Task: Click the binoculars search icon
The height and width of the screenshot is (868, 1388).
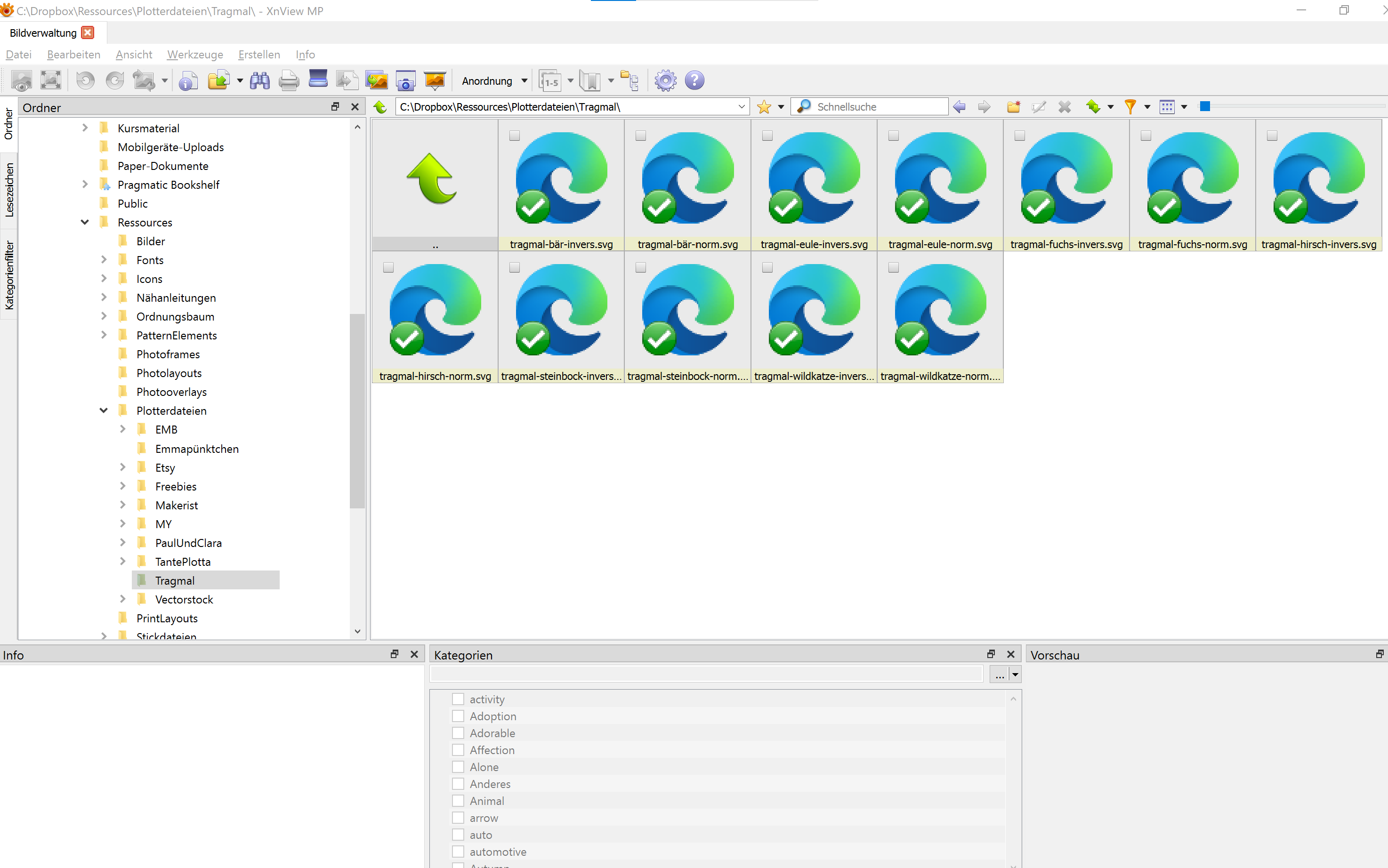Action: coord(259,81)
